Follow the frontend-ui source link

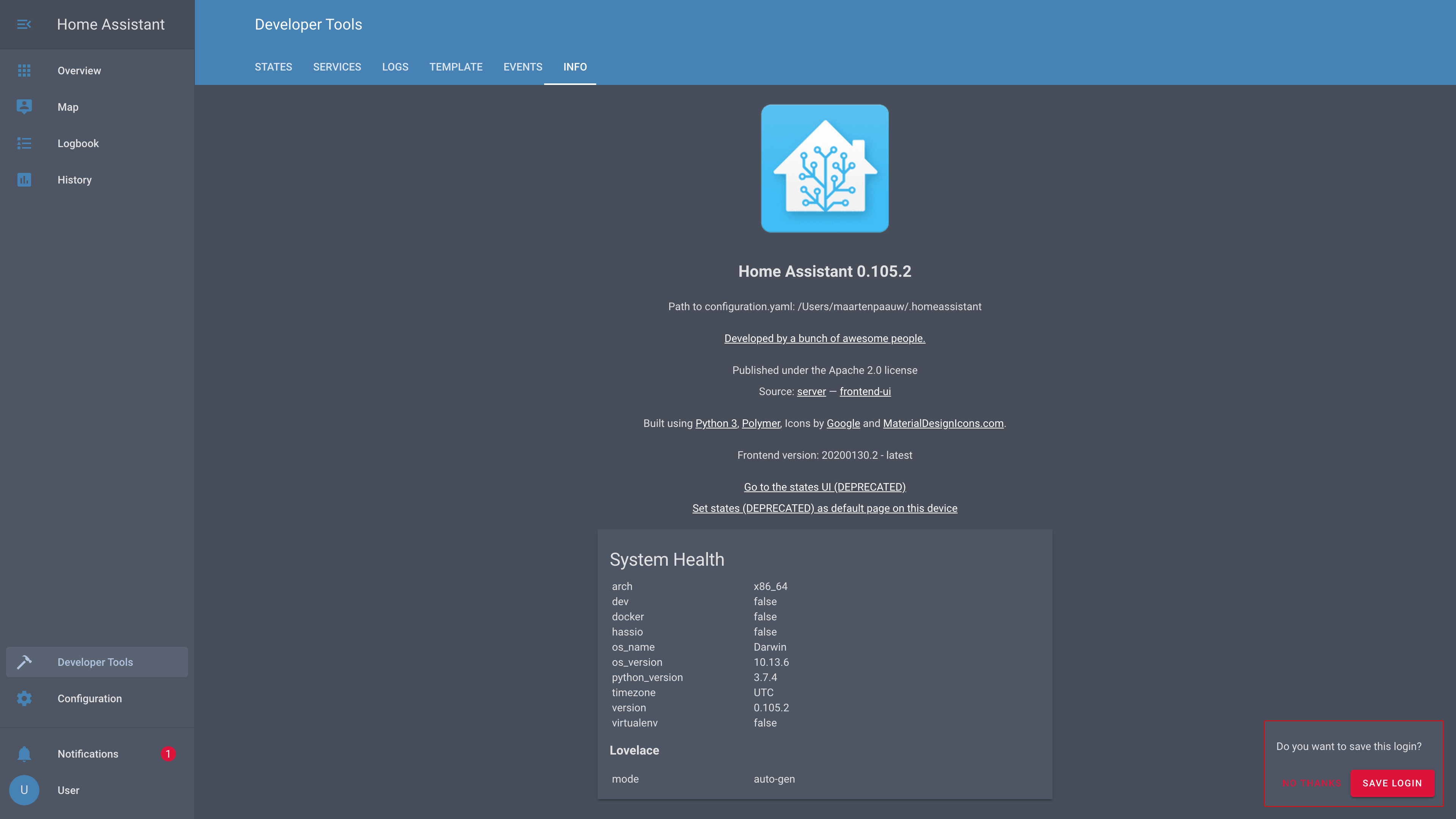(865, 392)
